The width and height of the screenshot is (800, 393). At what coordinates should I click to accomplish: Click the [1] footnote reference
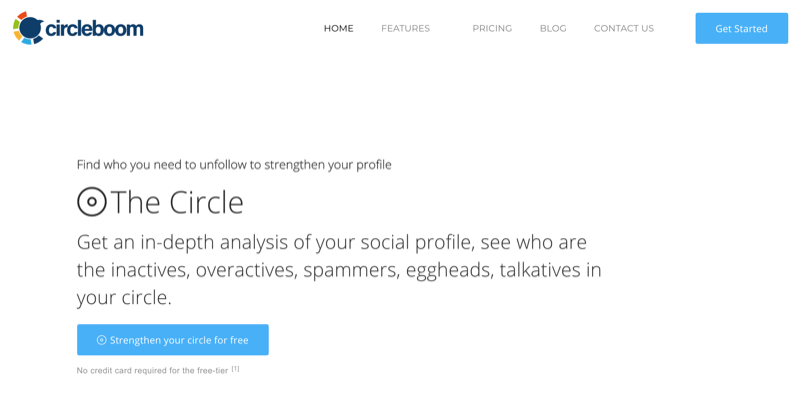pos(235,369)
